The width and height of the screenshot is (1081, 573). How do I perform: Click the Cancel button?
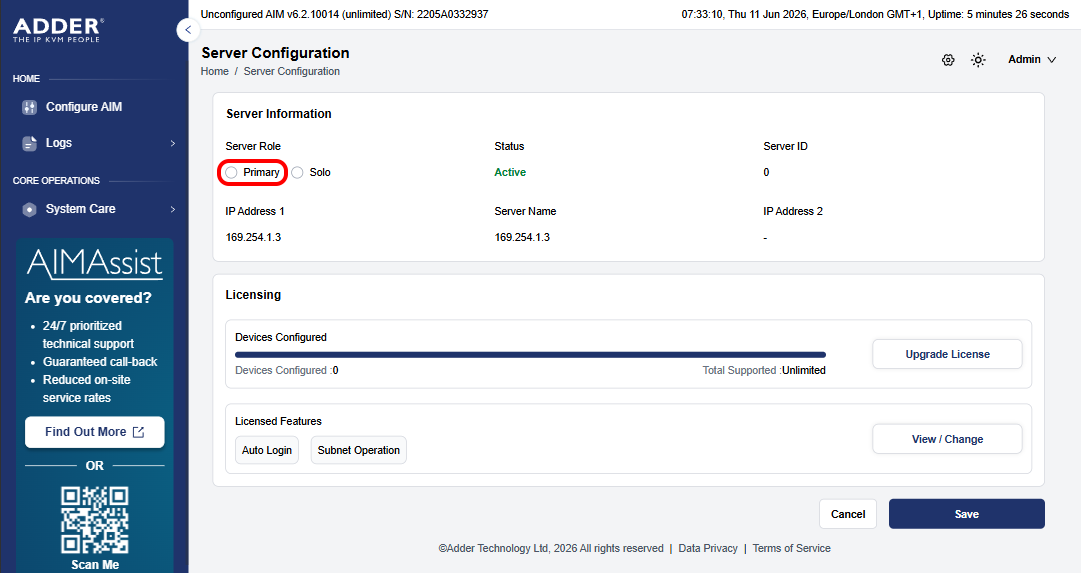(848, 514)
